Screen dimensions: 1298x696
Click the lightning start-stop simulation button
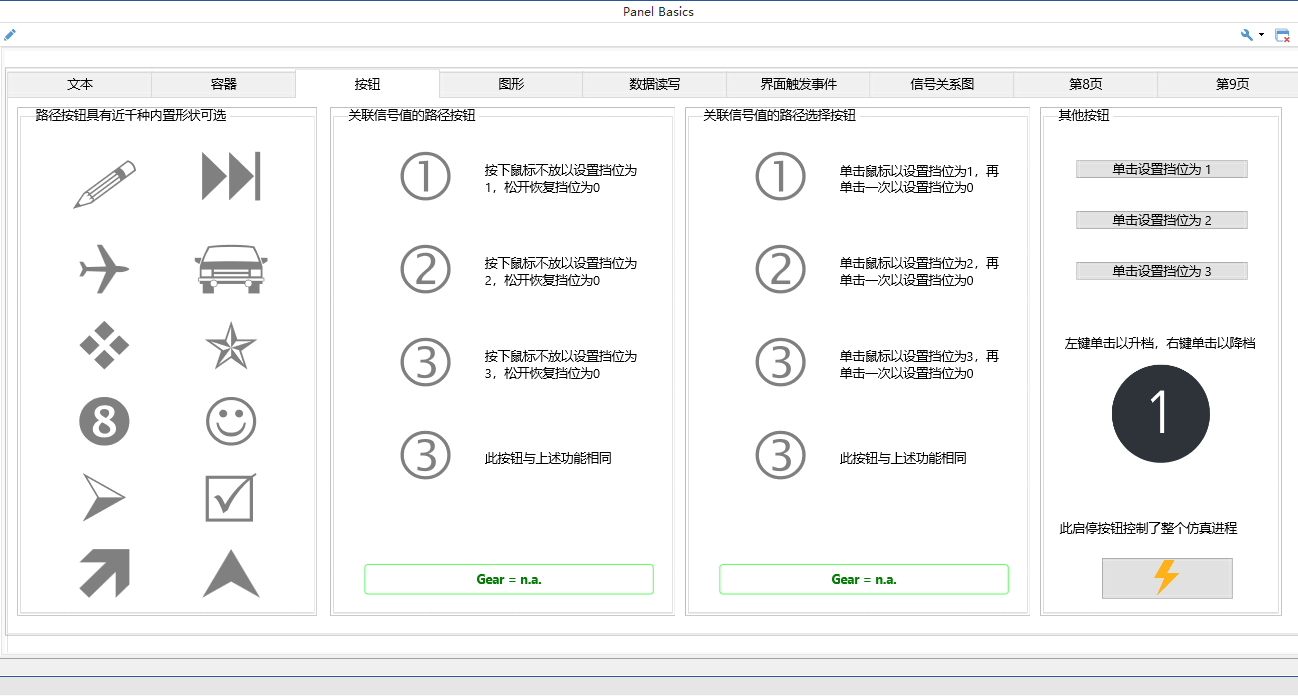pos(1167,578)
